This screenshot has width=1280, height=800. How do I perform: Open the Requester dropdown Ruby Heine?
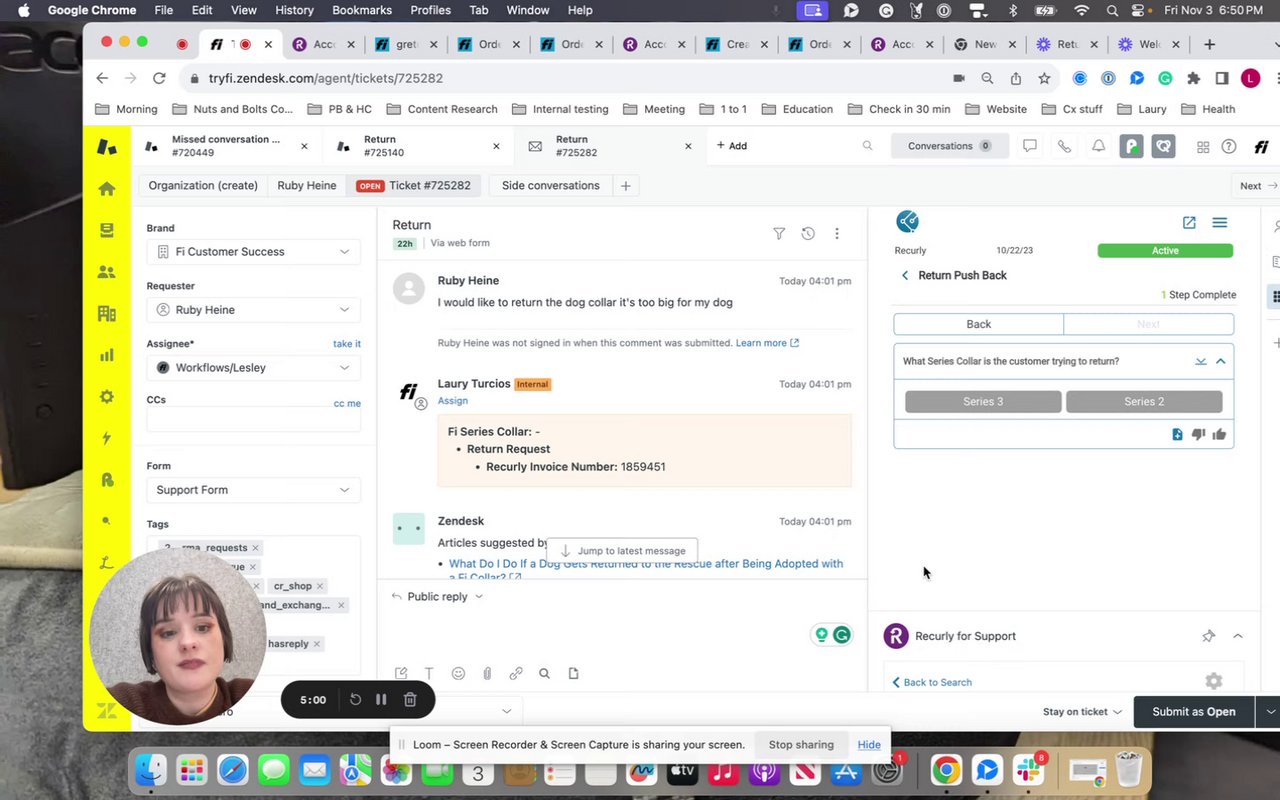tap(253, 310)
